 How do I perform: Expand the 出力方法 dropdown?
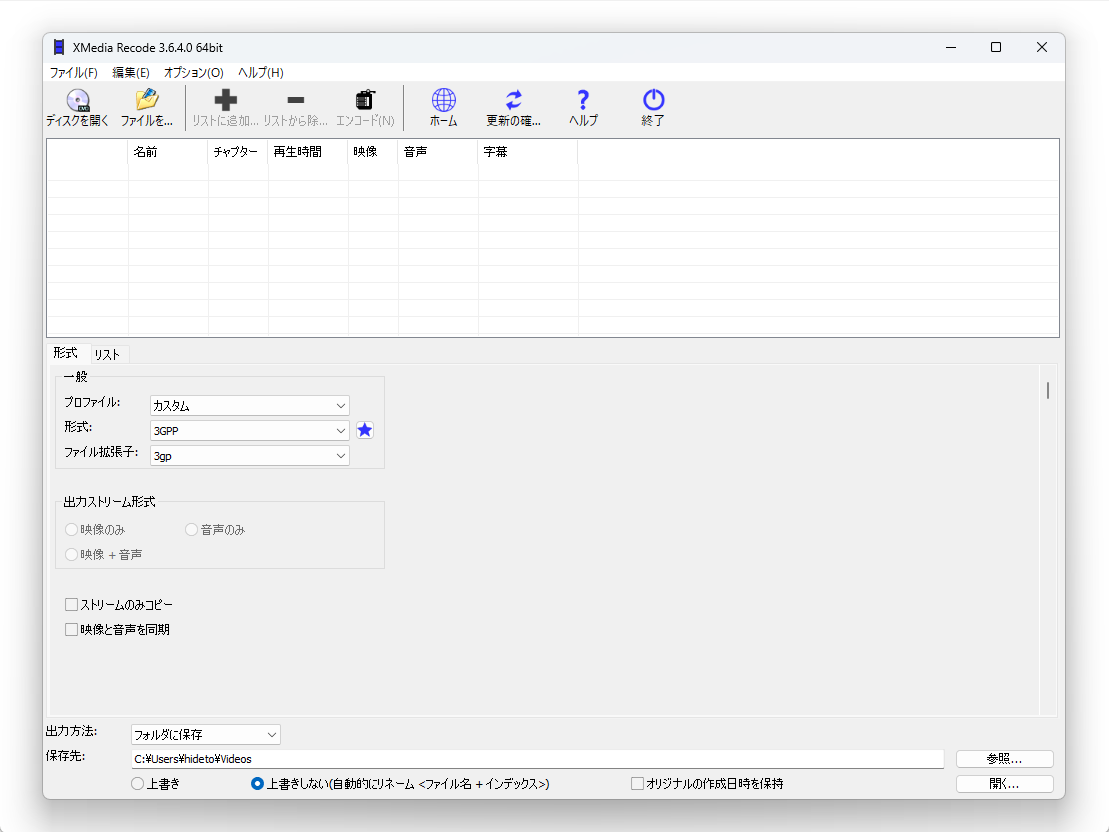(206, 734)
